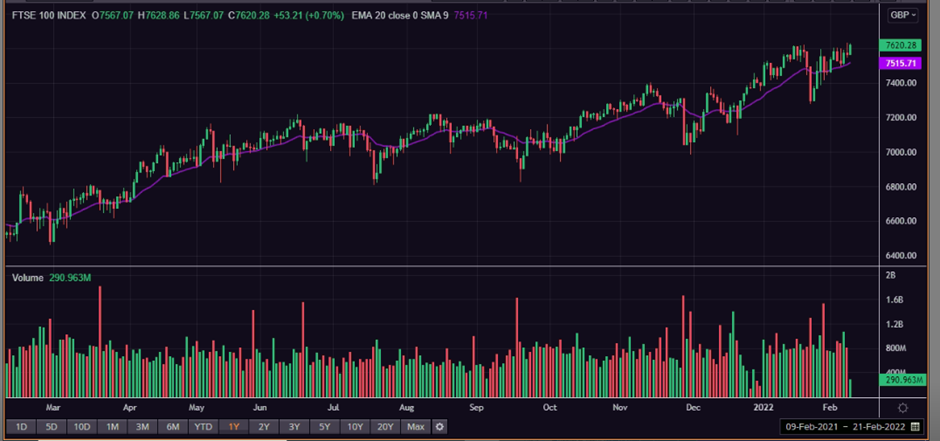Click the Jun label on time axis
Screen dimensions: 940x441
pos(259,407)
